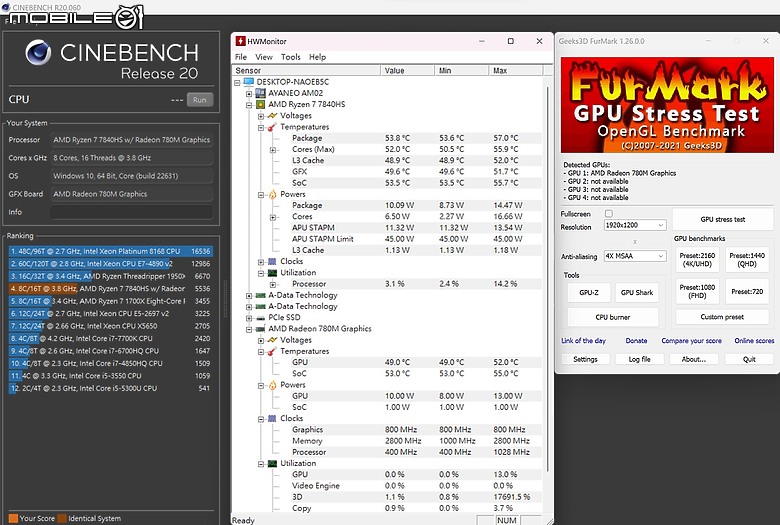780x525 pixels.
Task: Open the CPU burner tool
Action: 612,317
